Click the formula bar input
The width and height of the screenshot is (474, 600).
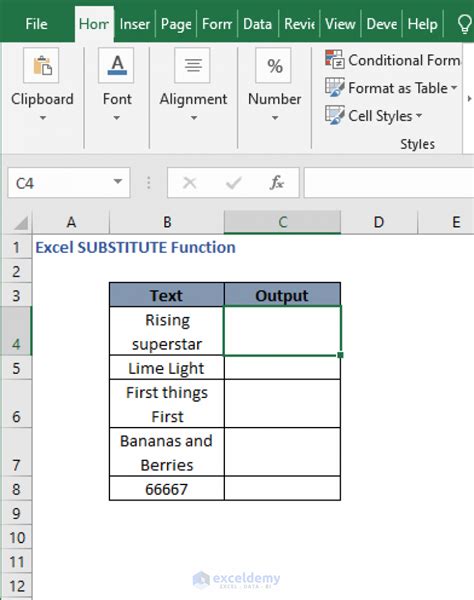click(x=389, y=183)
